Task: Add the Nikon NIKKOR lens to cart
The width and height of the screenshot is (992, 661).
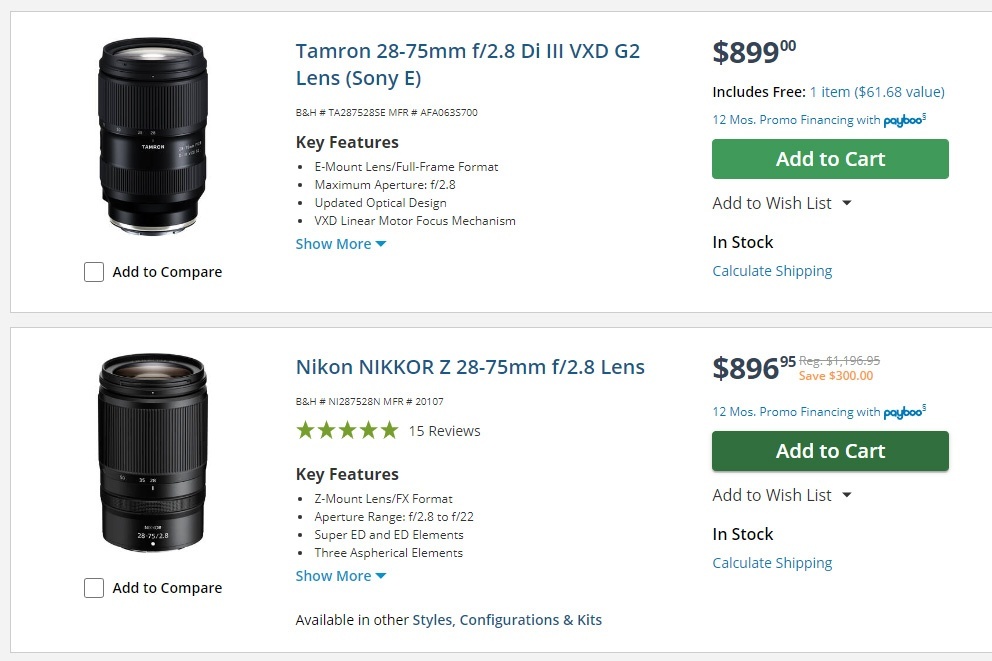Action: click(x=830, y=451)
